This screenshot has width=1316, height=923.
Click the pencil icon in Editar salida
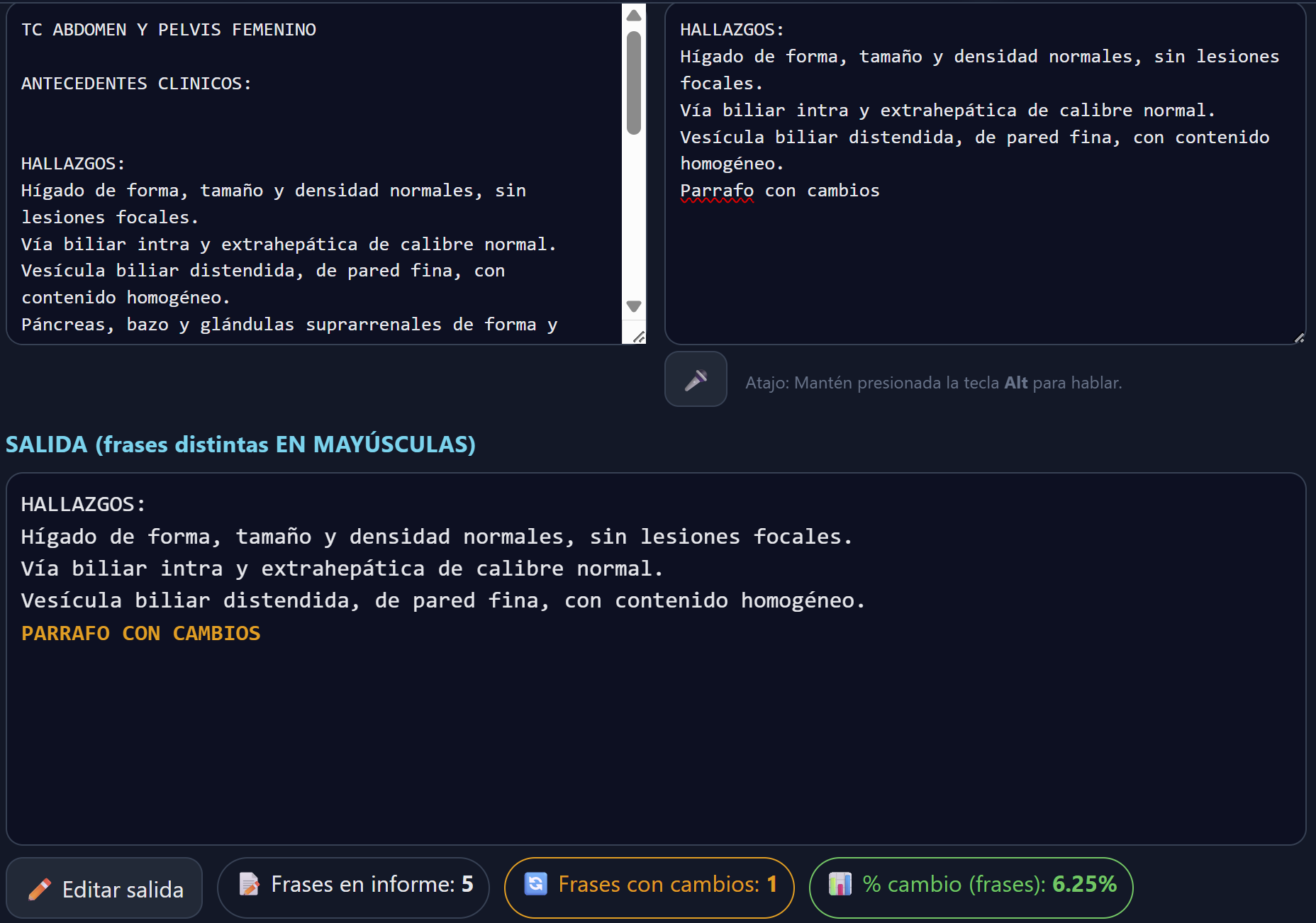pos(40,889)
